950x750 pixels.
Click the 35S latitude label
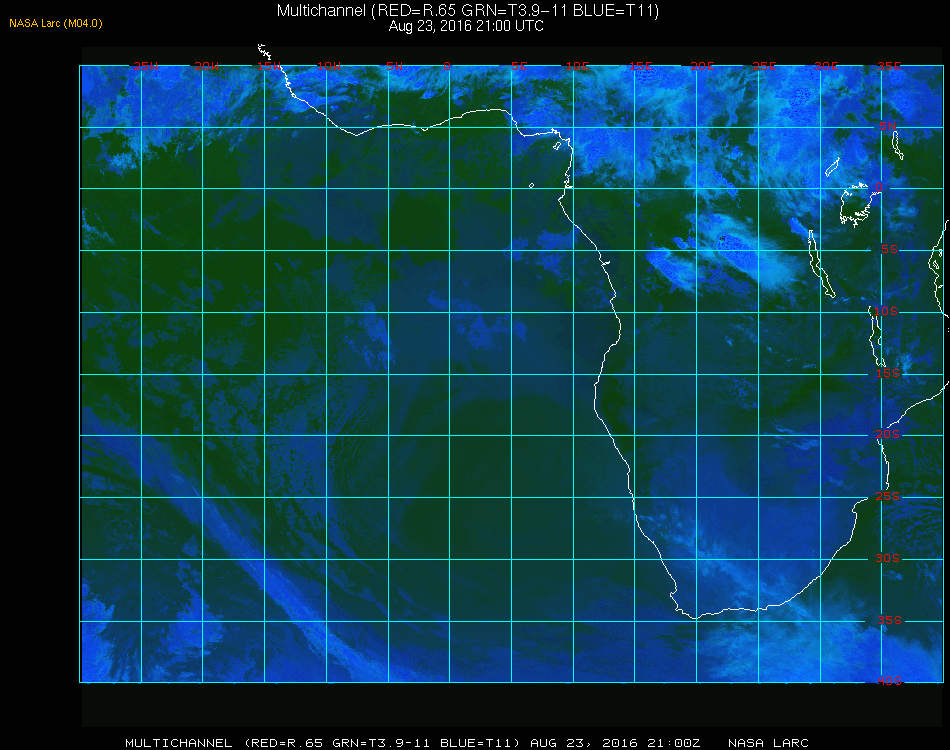coord(890,620)
